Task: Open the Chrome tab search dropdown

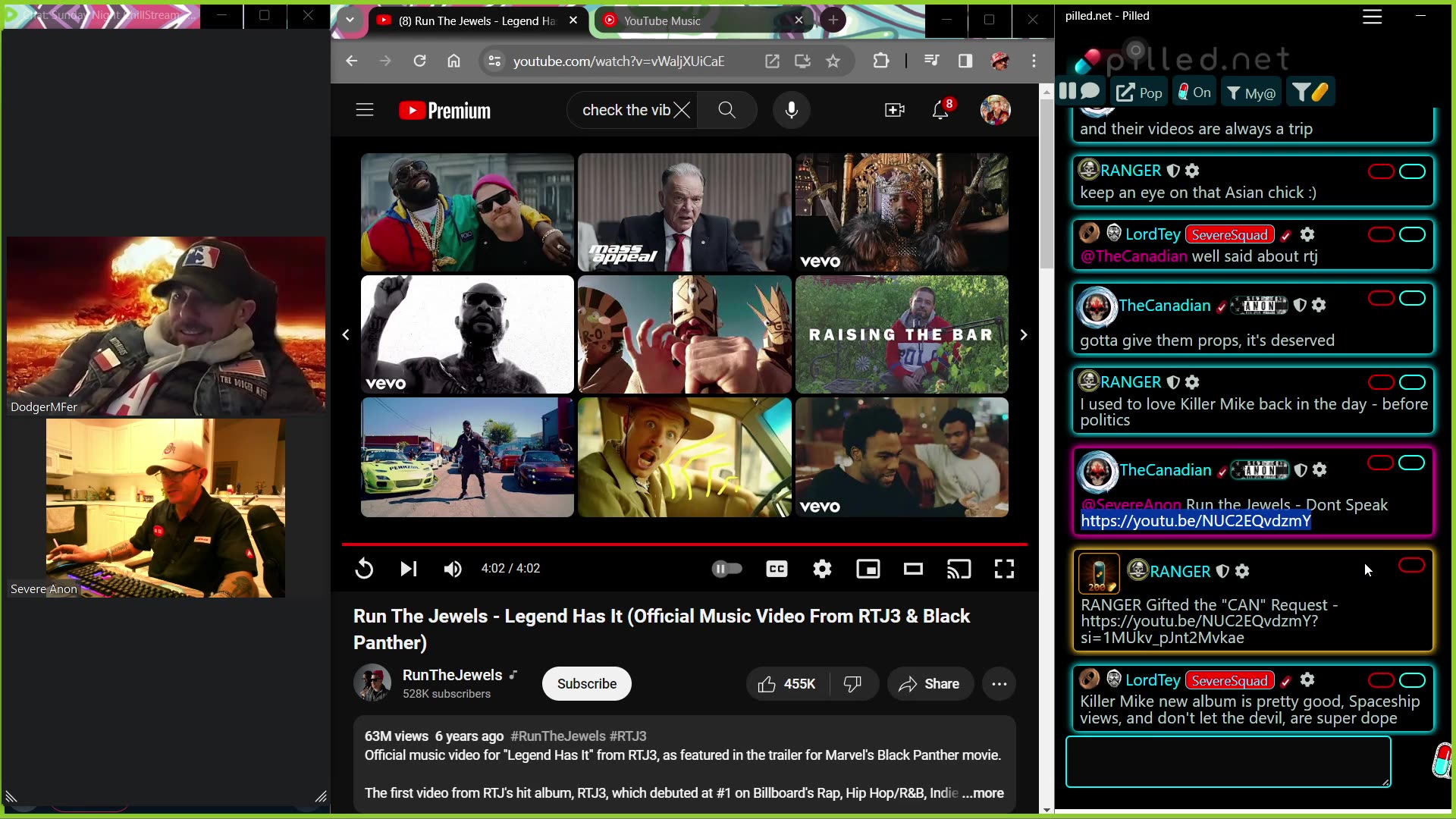Action: tap(350, 20)
